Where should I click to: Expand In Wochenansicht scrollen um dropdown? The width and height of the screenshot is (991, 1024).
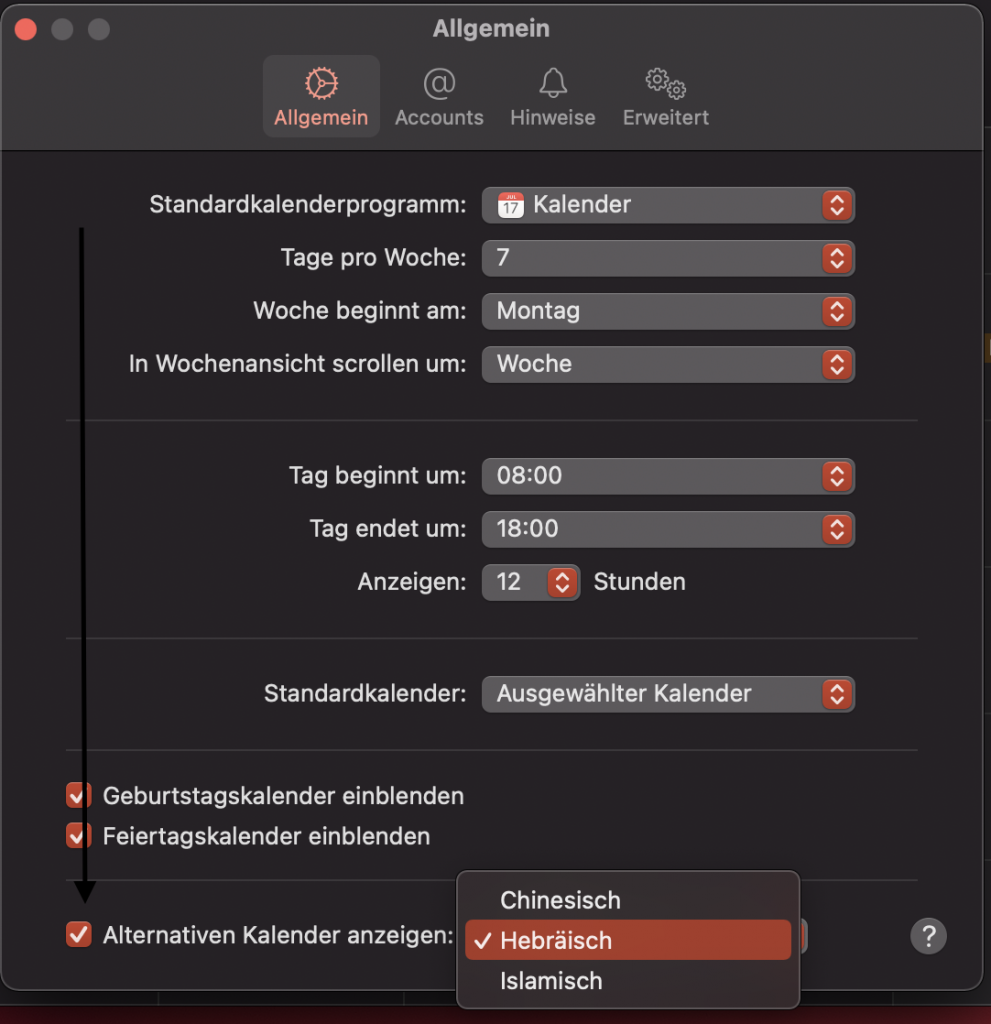pyautogui.click(x=668, y=364)
